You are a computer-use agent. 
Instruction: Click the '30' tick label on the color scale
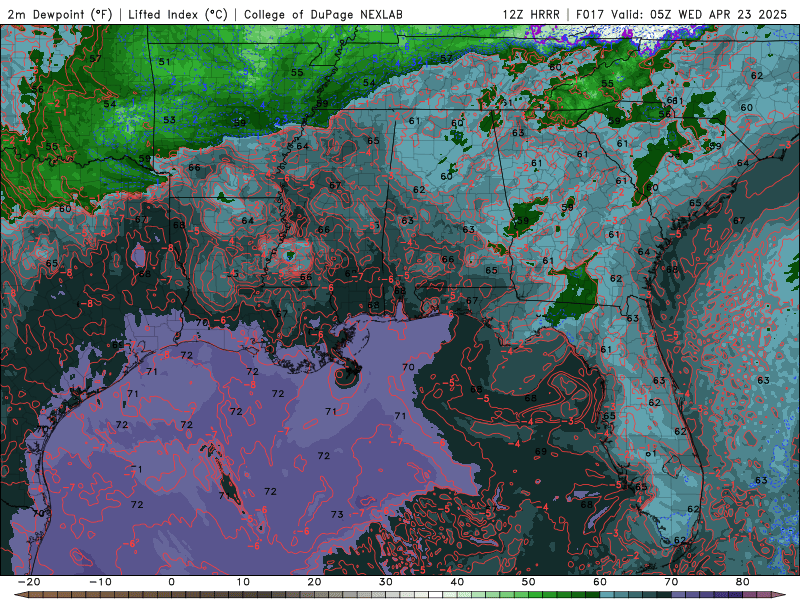(x=386, y=582)
